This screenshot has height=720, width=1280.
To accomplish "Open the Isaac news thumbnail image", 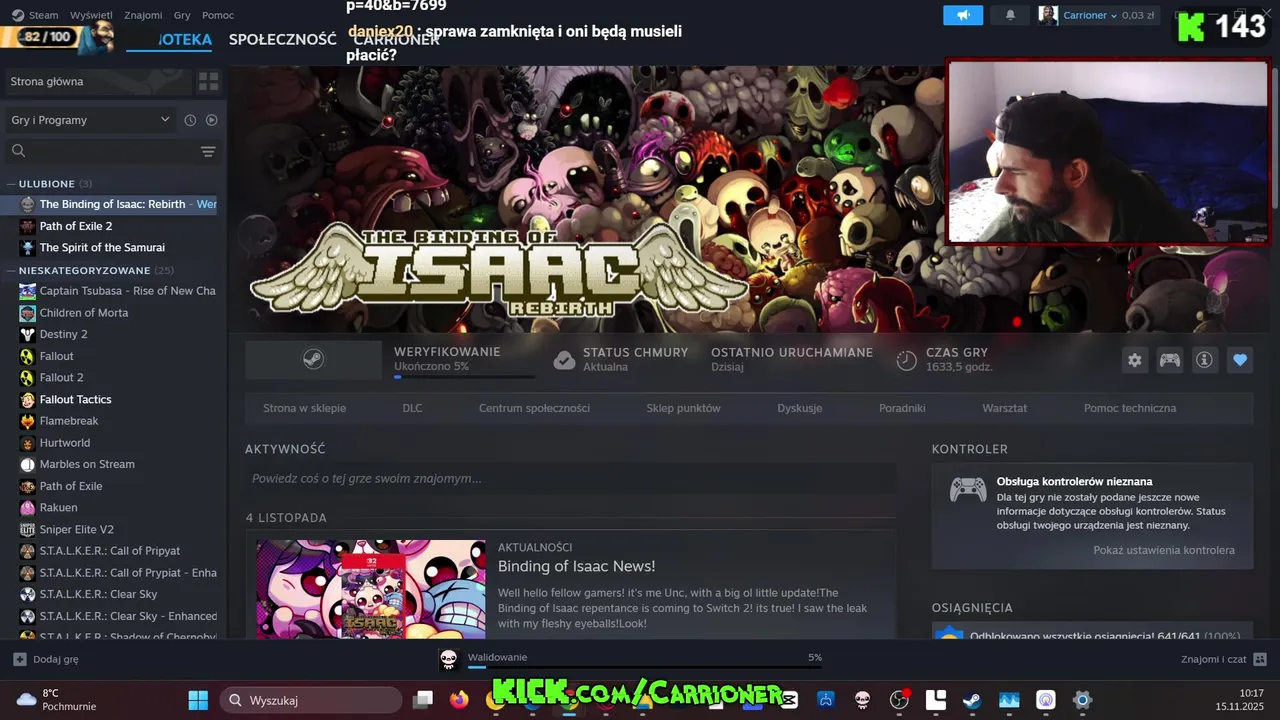I will click(x=370, y=589).
